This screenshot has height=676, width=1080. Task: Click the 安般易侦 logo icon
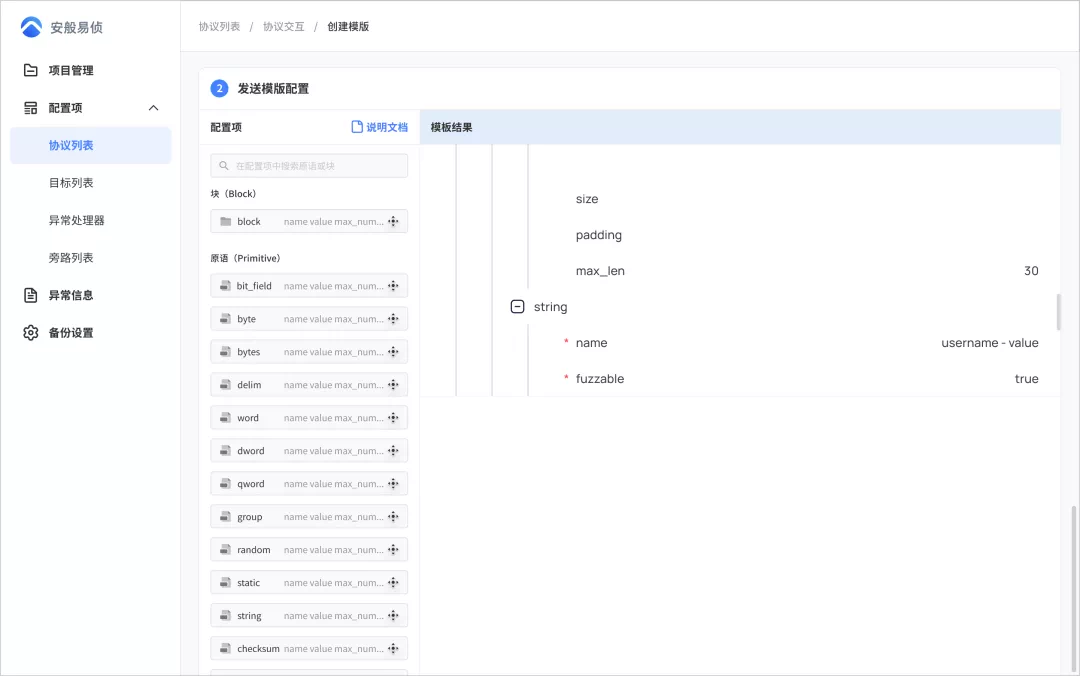pyautogui.click(x=31, y=27)
